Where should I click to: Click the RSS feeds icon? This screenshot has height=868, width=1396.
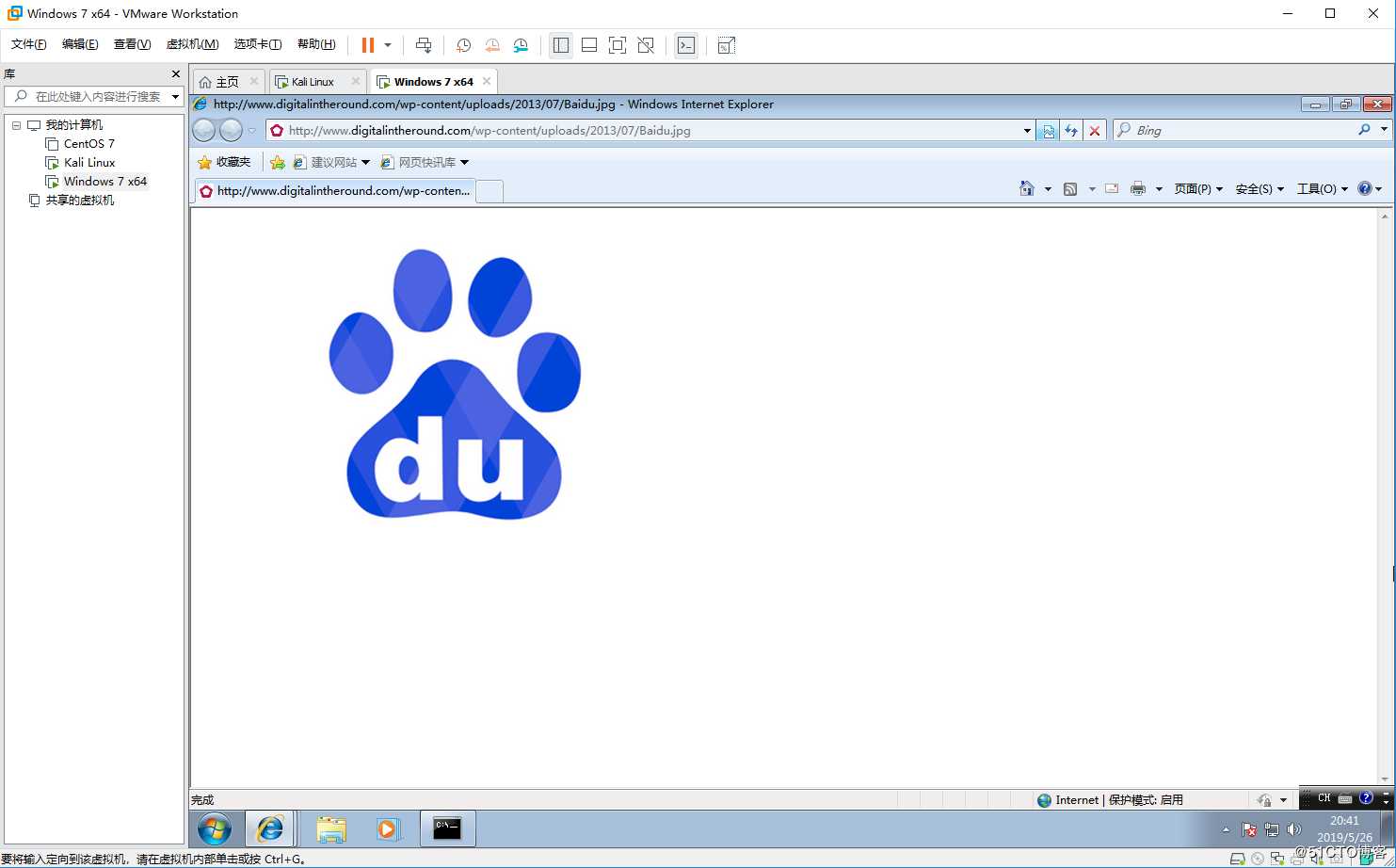click(x=1070, y=189)
